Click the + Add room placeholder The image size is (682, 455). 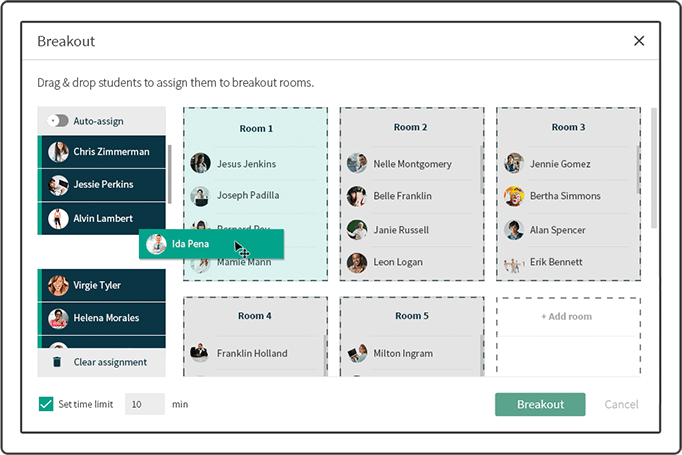pos(566,317)
